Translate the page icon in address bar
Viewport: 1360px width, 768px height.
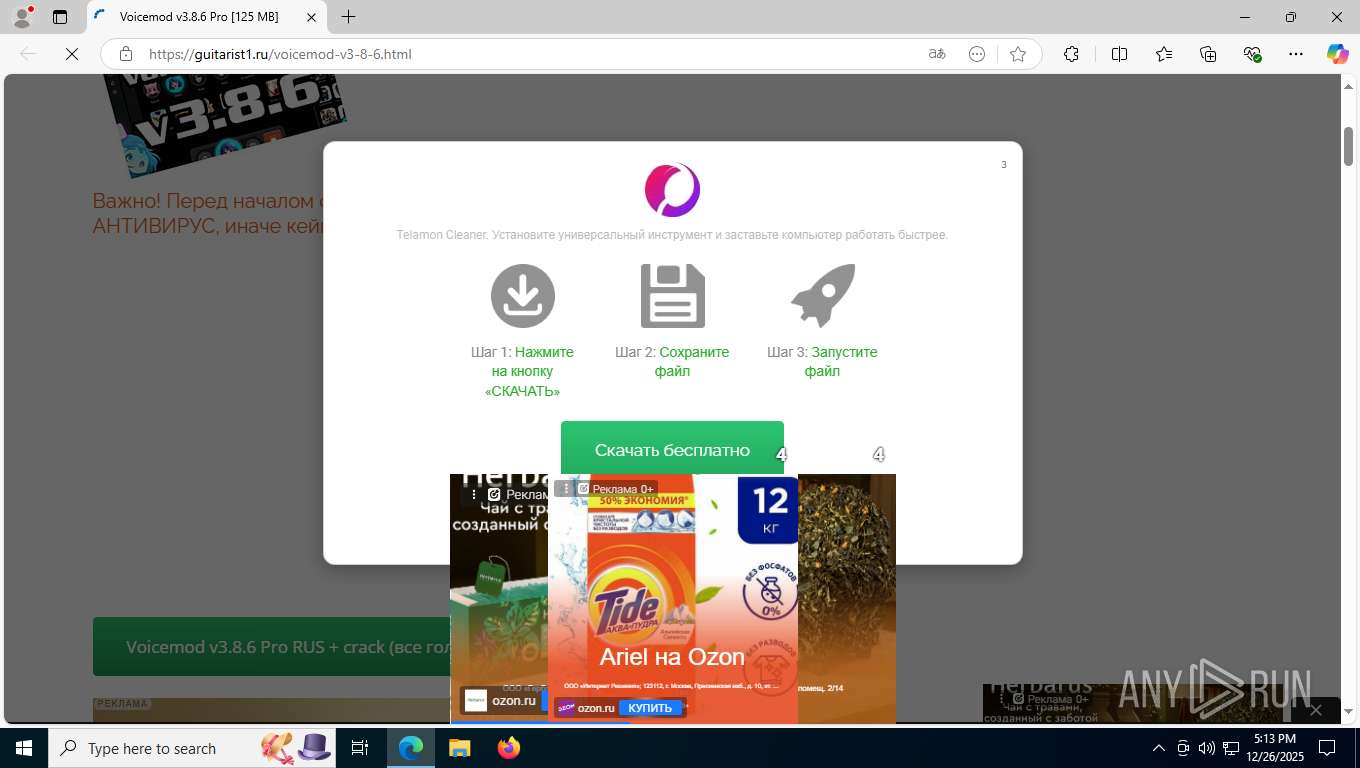[937, 54]
